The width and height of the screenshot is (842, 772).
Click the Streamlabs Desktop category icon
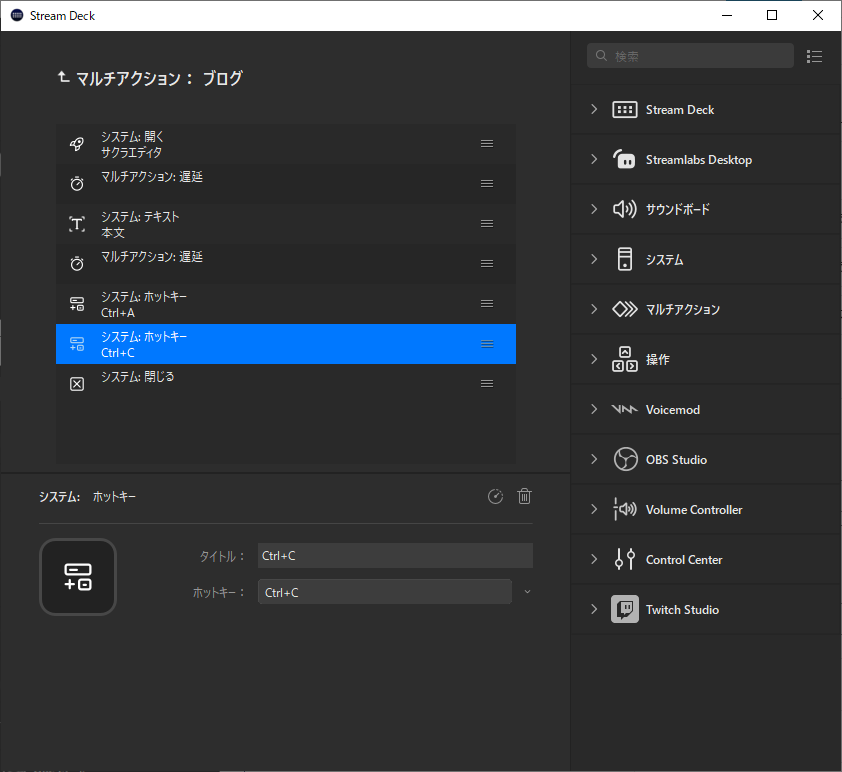click(625, 159)
